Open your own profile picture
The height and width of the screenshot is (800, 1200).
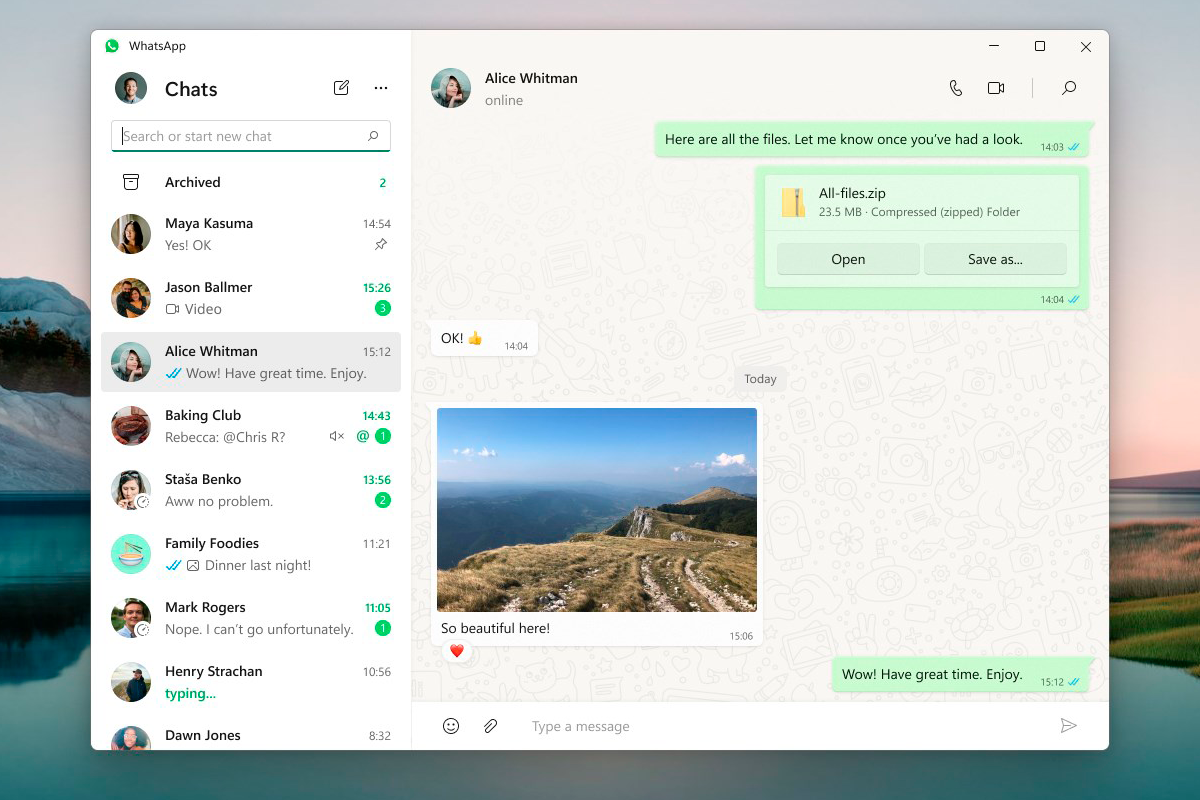click(131, 88)
